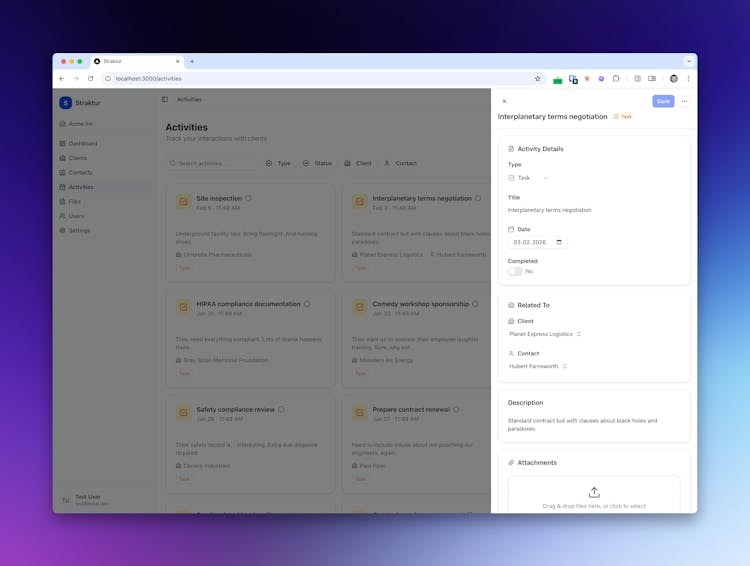The width and height of the screenshot is (750, 566).
Task: Close the activity detail panel
Action: [504, 101]
